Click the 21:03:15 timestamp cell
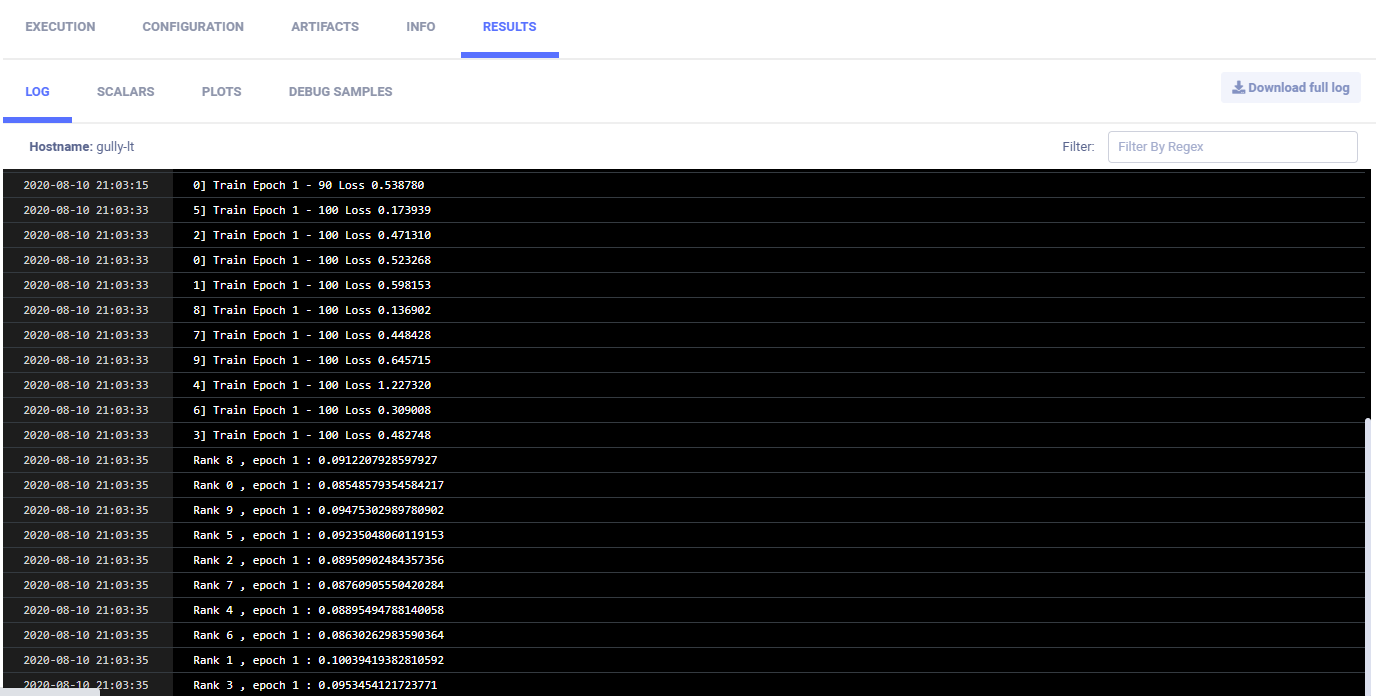The image size is (1376, 696). [86, 185]
